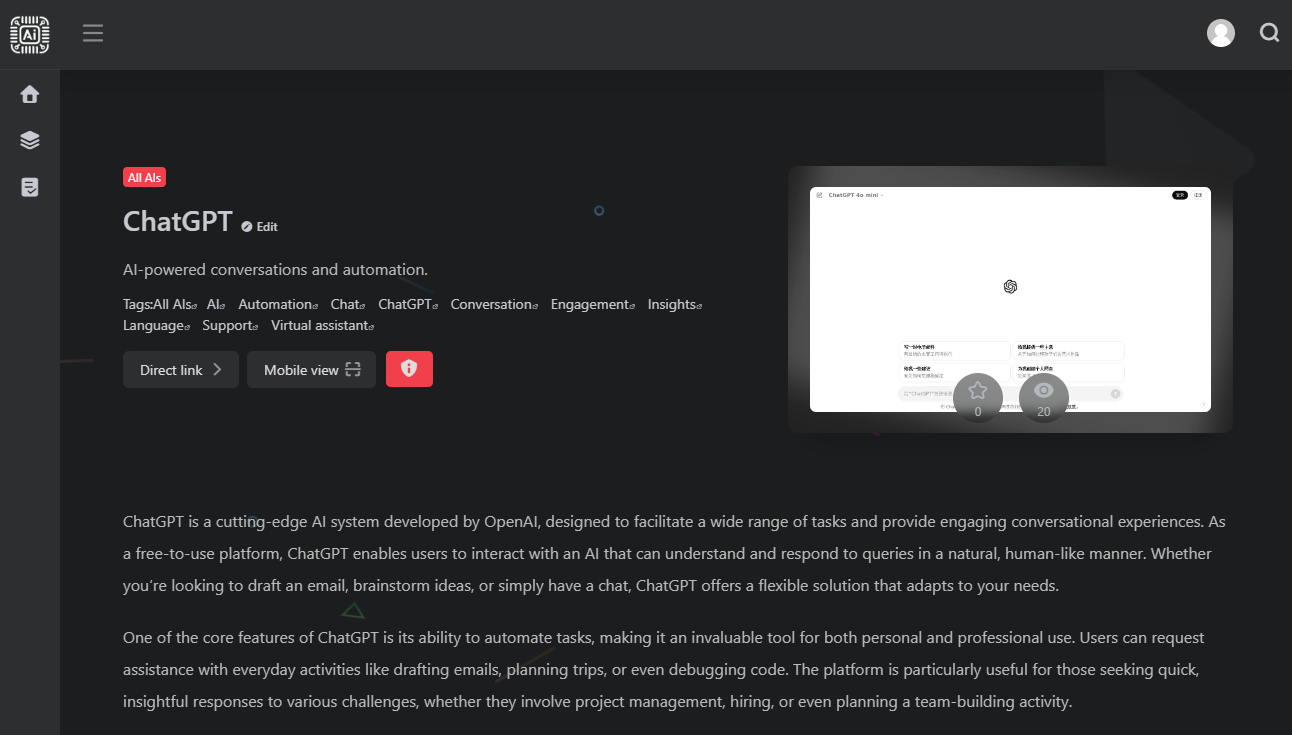Select the AI tag link
Screen dimensions: 1292x735
click(x=215, y=304)
